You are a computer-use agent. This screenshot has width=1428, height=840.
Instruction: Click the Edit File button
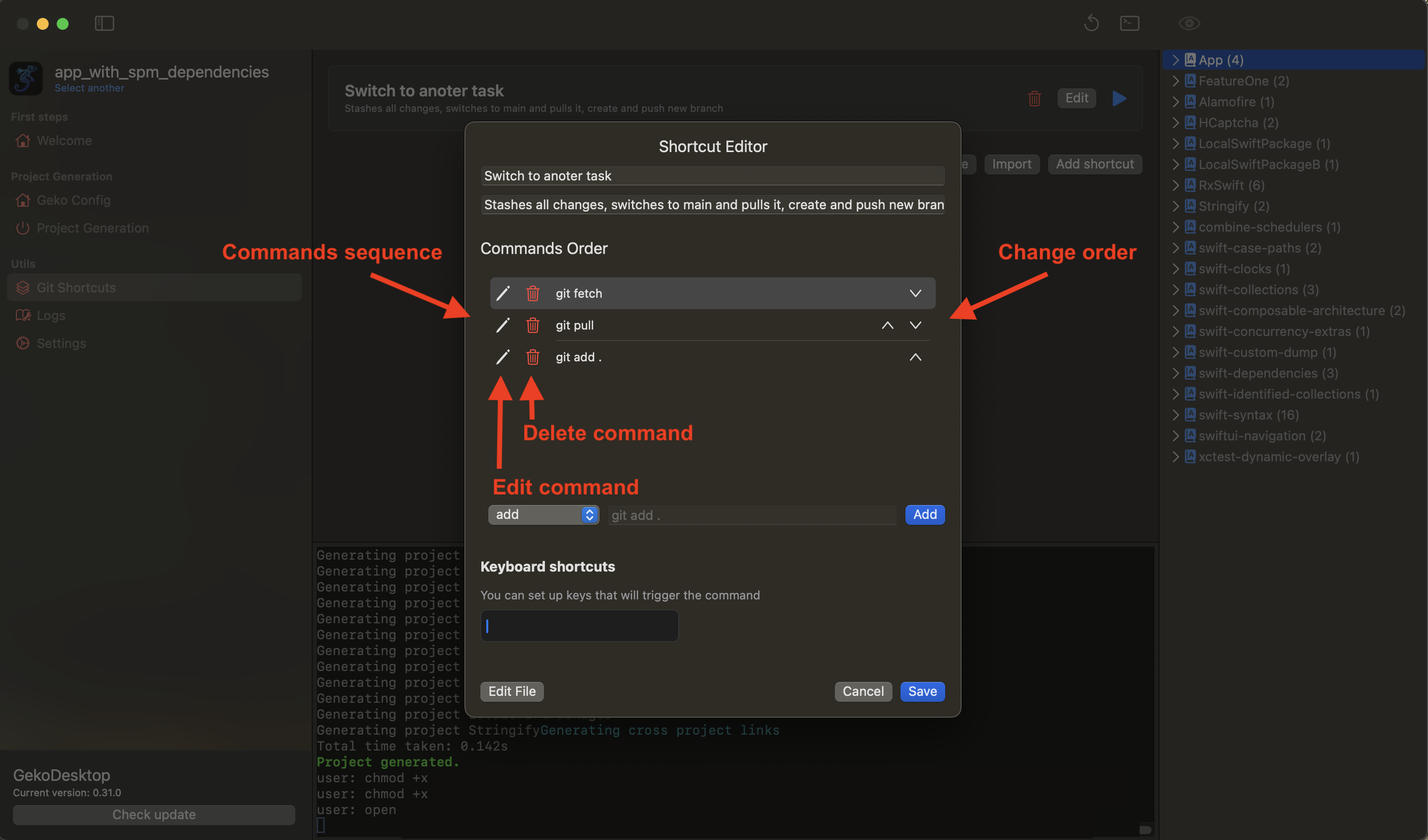click(x=512, y=691)
